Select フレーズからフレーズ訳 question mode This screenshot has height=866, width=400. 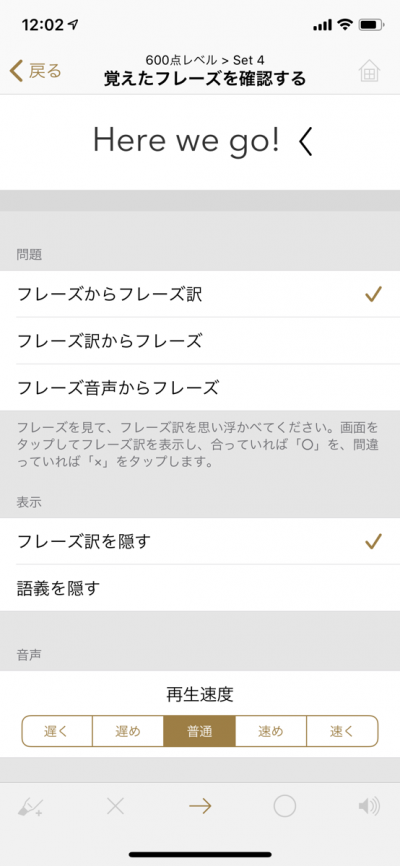coord(200,294)
